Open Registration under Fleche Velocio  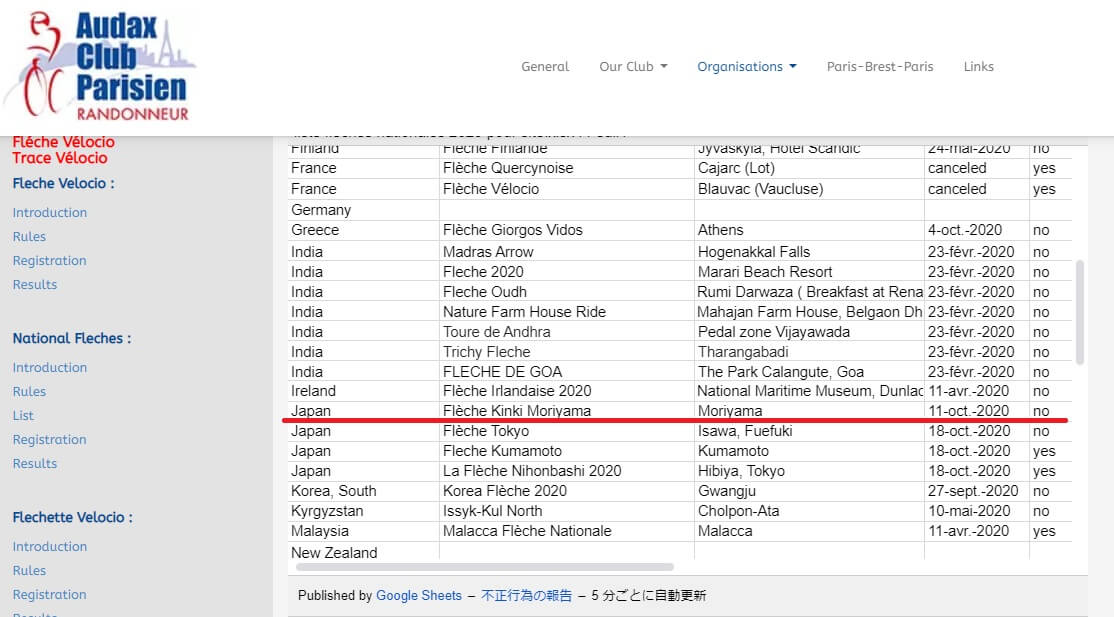click(x=50, y=261)
